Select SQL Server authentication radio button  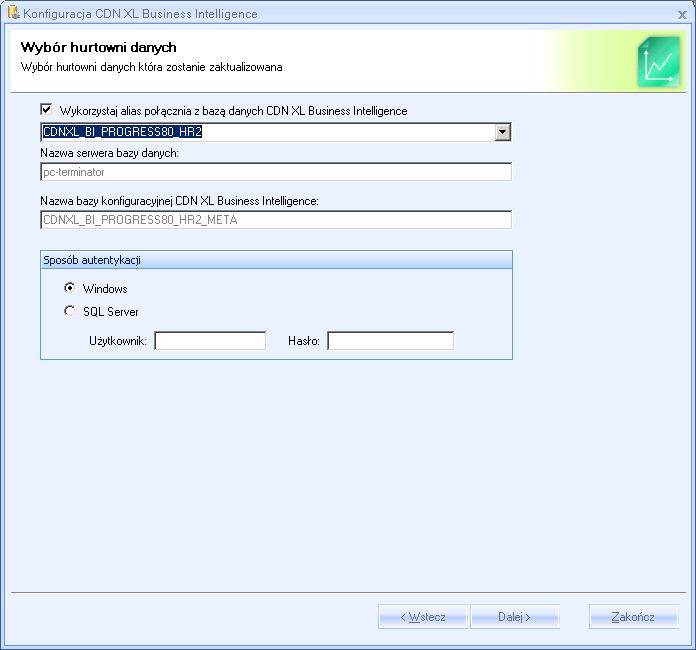point(69,311)
